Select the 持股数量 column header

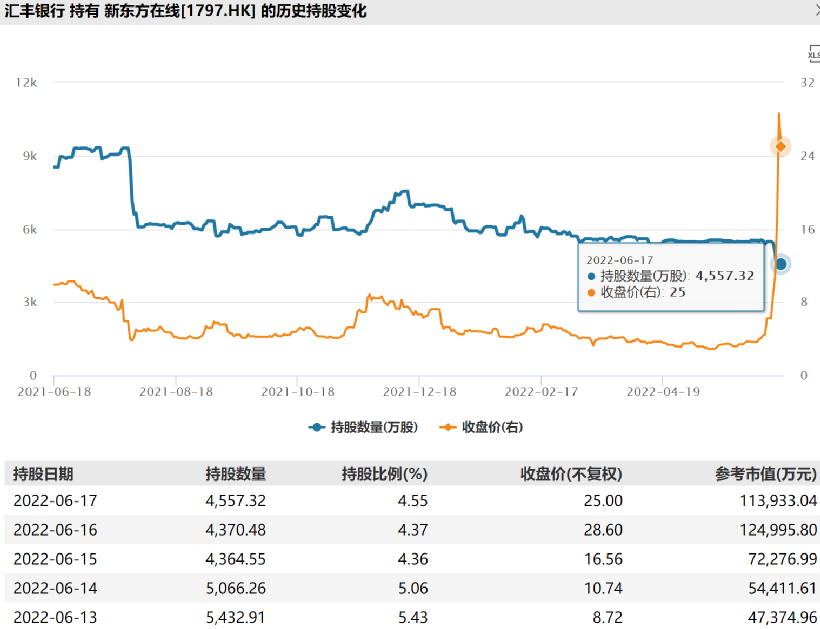[235, 474]
